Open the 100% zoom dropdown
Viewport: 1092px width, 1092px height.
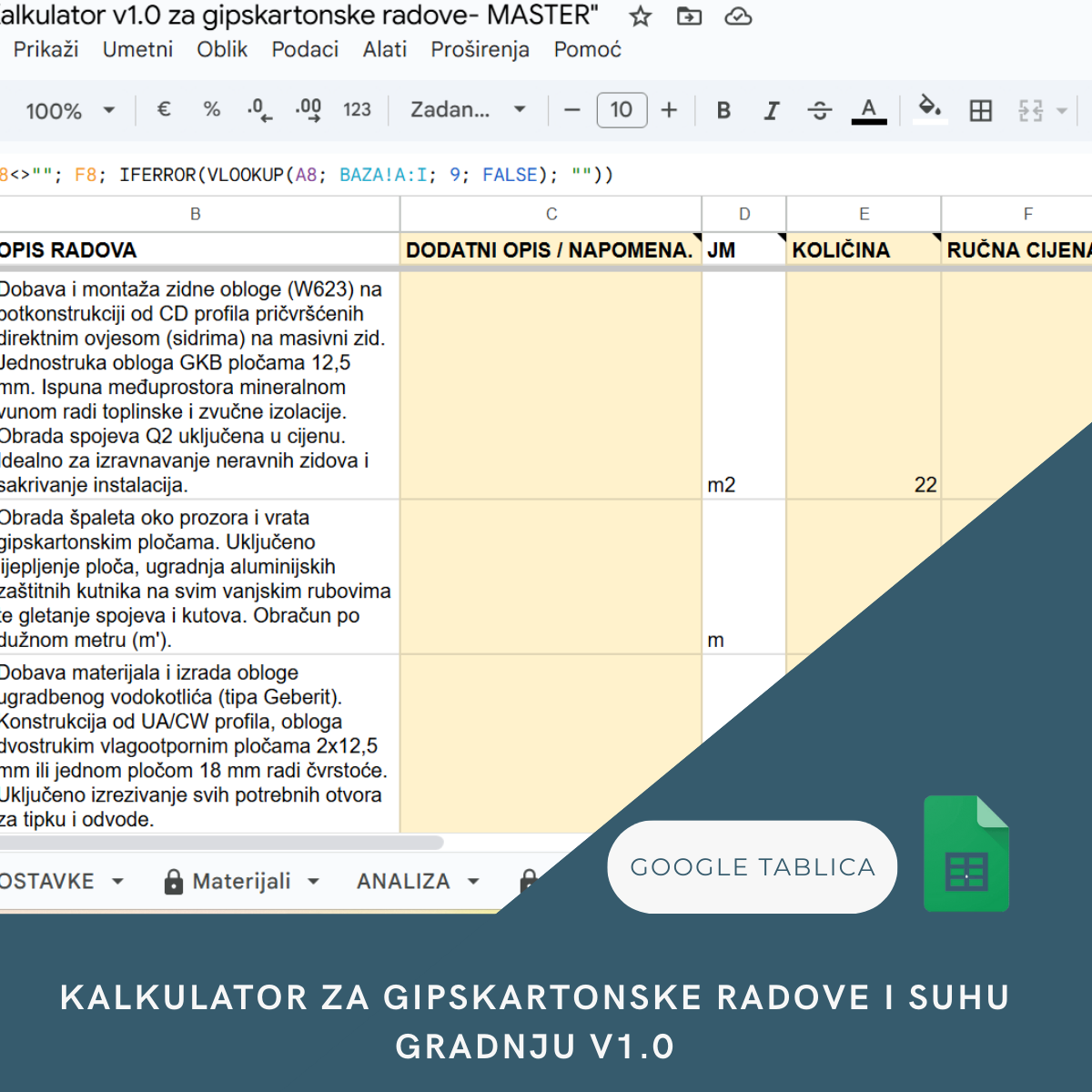[x=70, y=111]
